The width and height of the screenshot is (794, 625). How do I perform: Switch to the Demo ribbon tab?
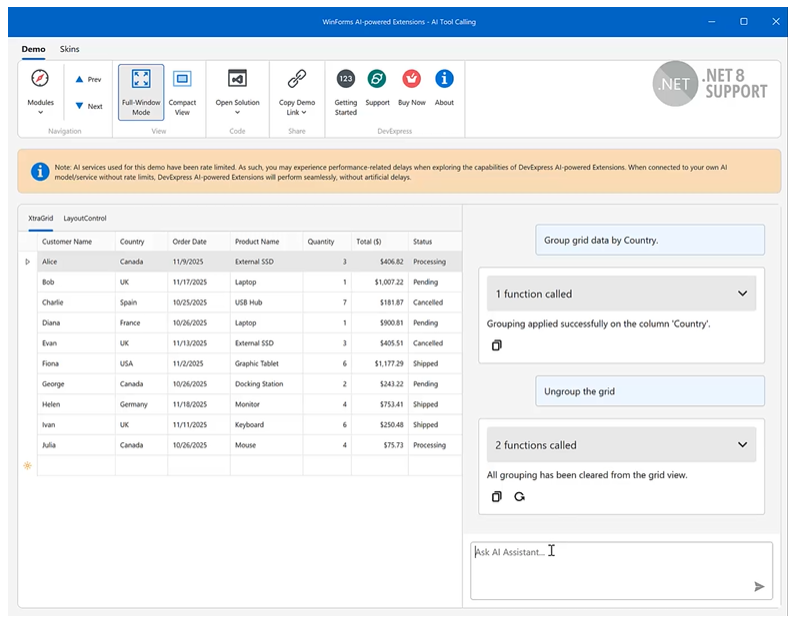(x=33, y=49)
